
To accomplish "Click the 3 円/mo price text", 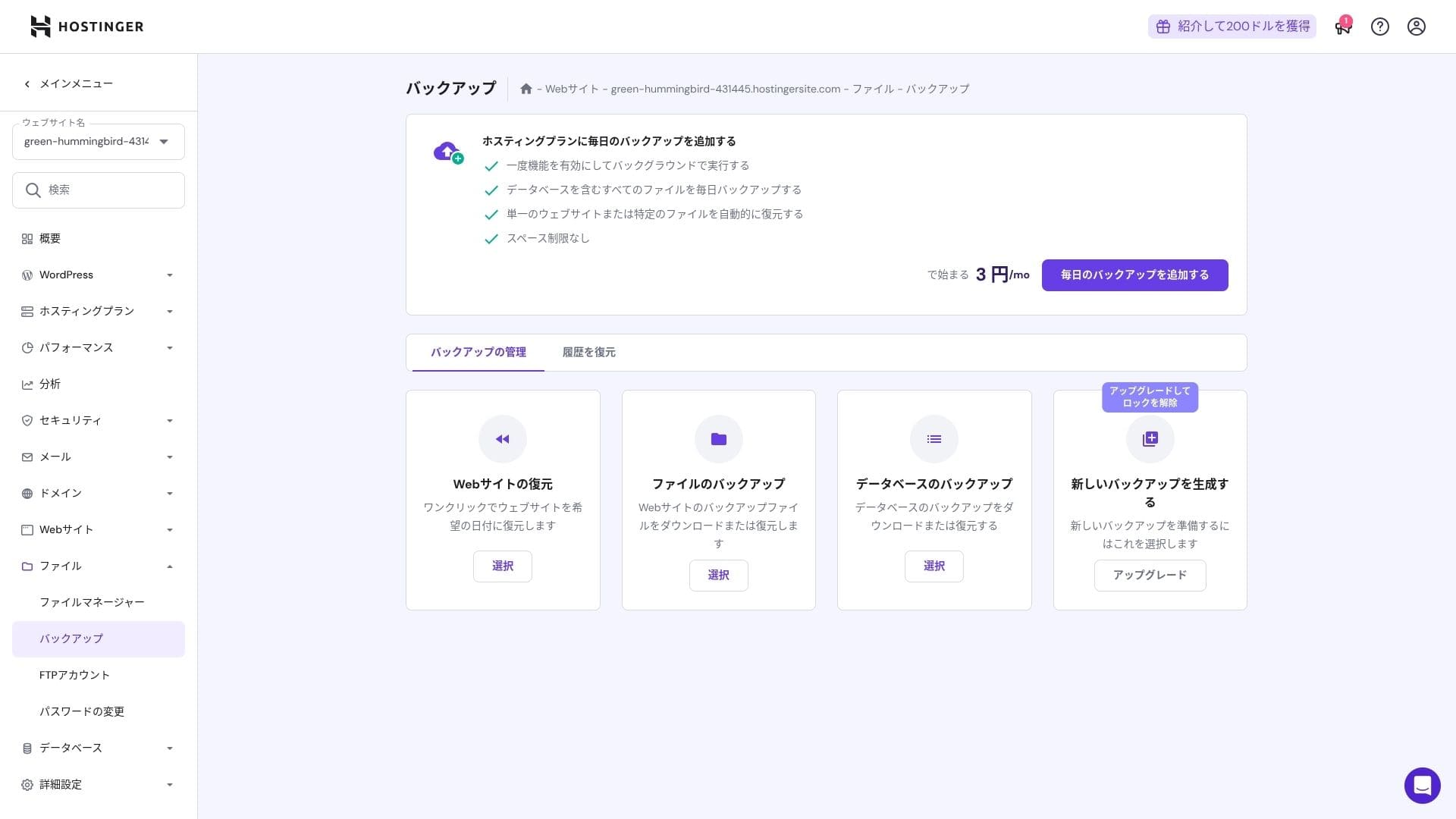I will (1003, 275).
